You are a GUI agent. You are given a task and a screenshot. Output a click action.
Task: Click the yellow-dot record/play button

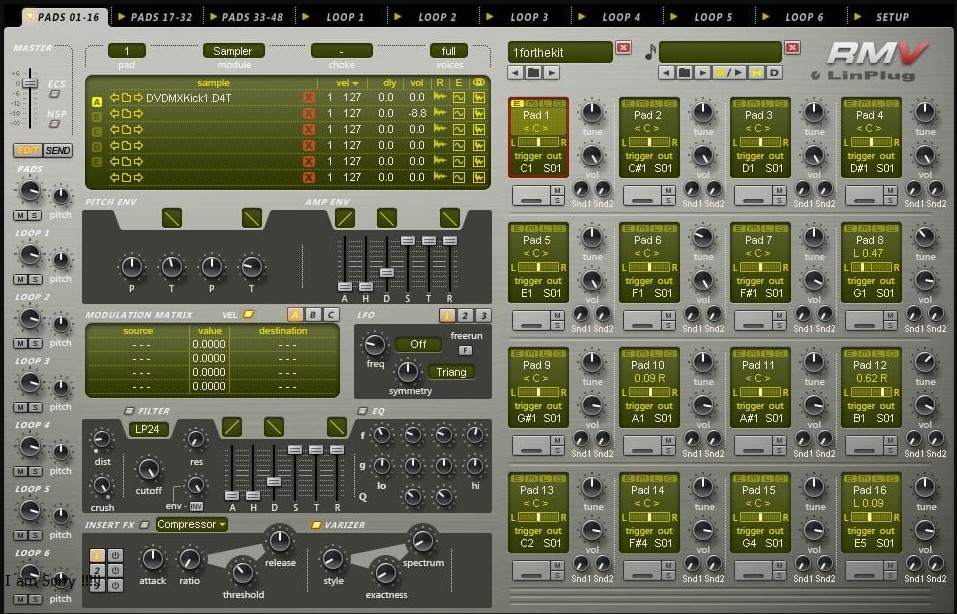coord(729,73)
